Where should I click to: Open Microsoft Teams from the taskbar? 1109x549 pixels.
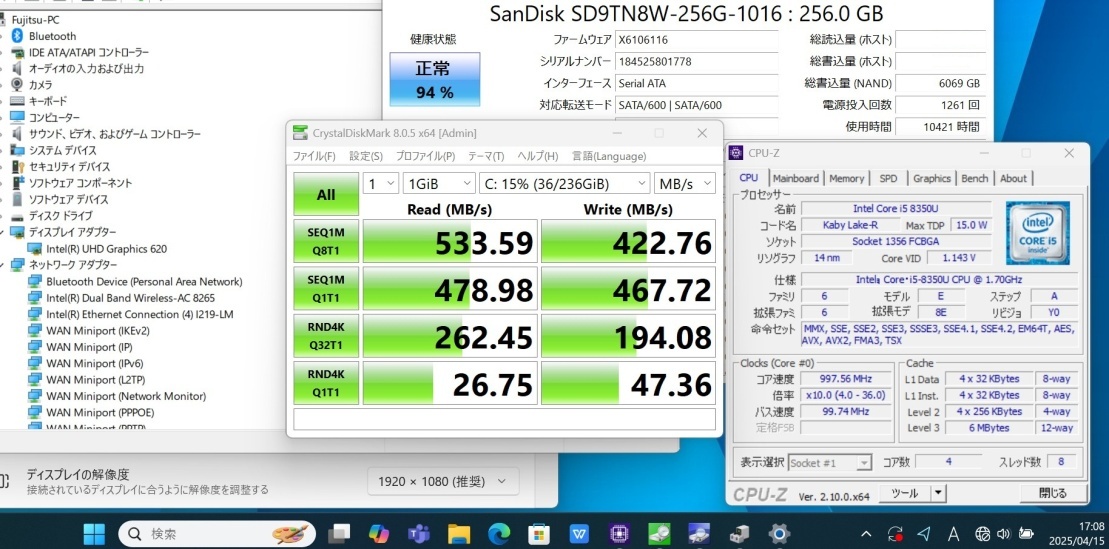[x=419, y=533]
